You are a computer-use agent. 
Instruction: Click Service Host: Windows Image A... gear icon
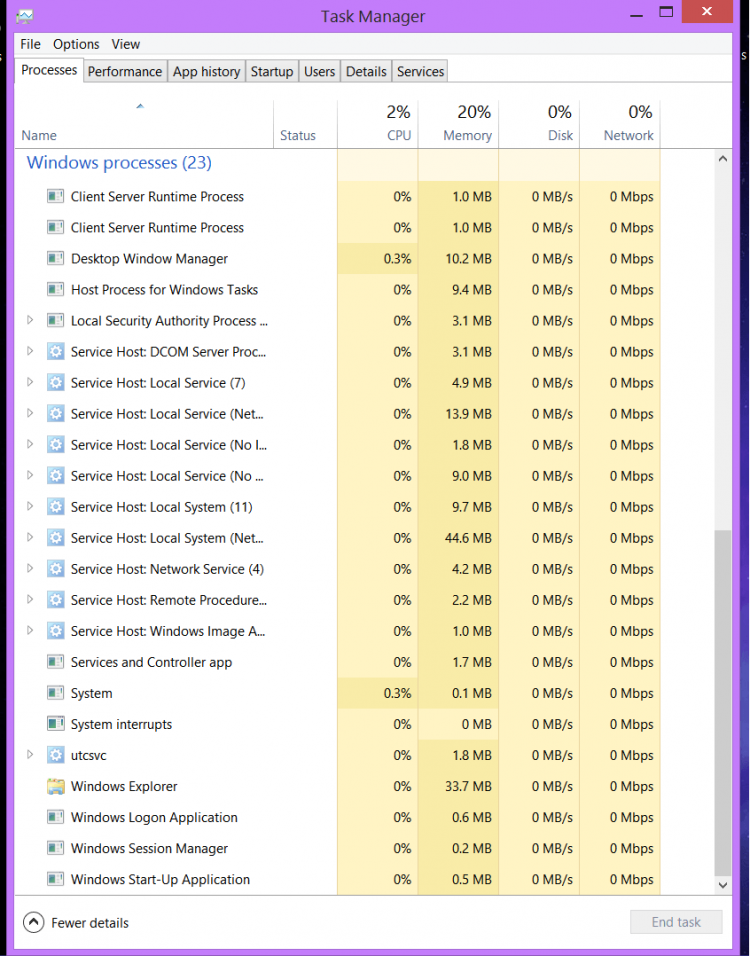click(55, 631)
